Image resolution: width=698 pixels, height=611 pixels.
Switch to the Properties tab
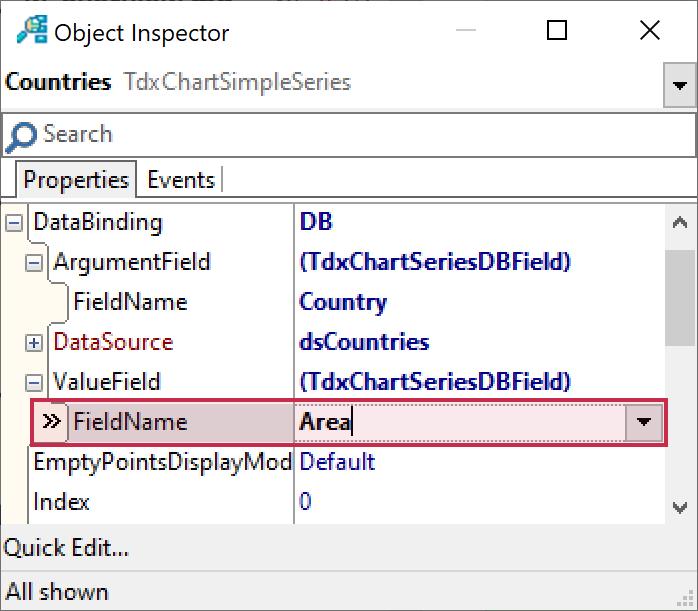[x=76, y=180]
